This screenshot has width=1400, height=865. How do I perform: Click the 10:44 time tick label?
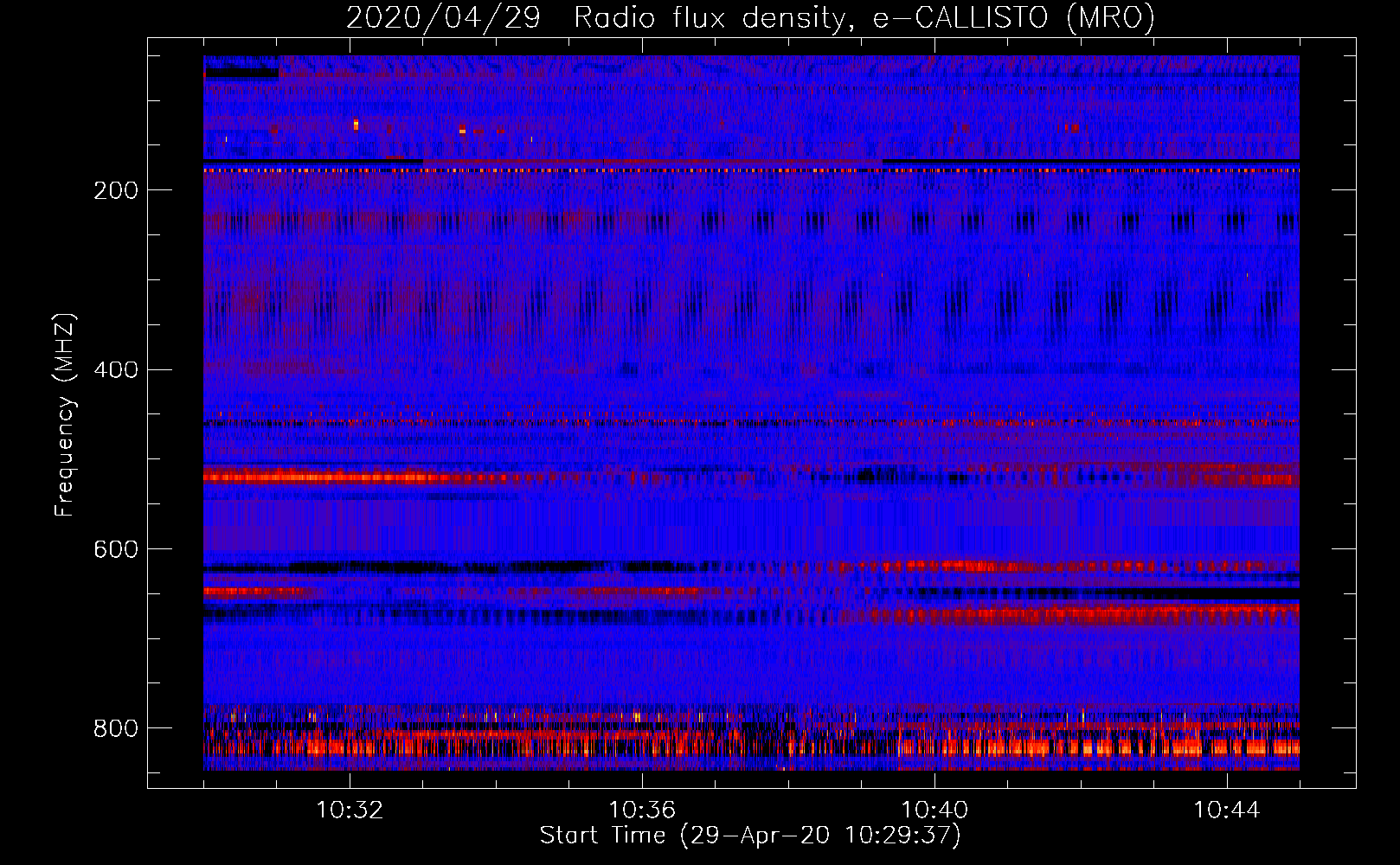pos(1227,811)
